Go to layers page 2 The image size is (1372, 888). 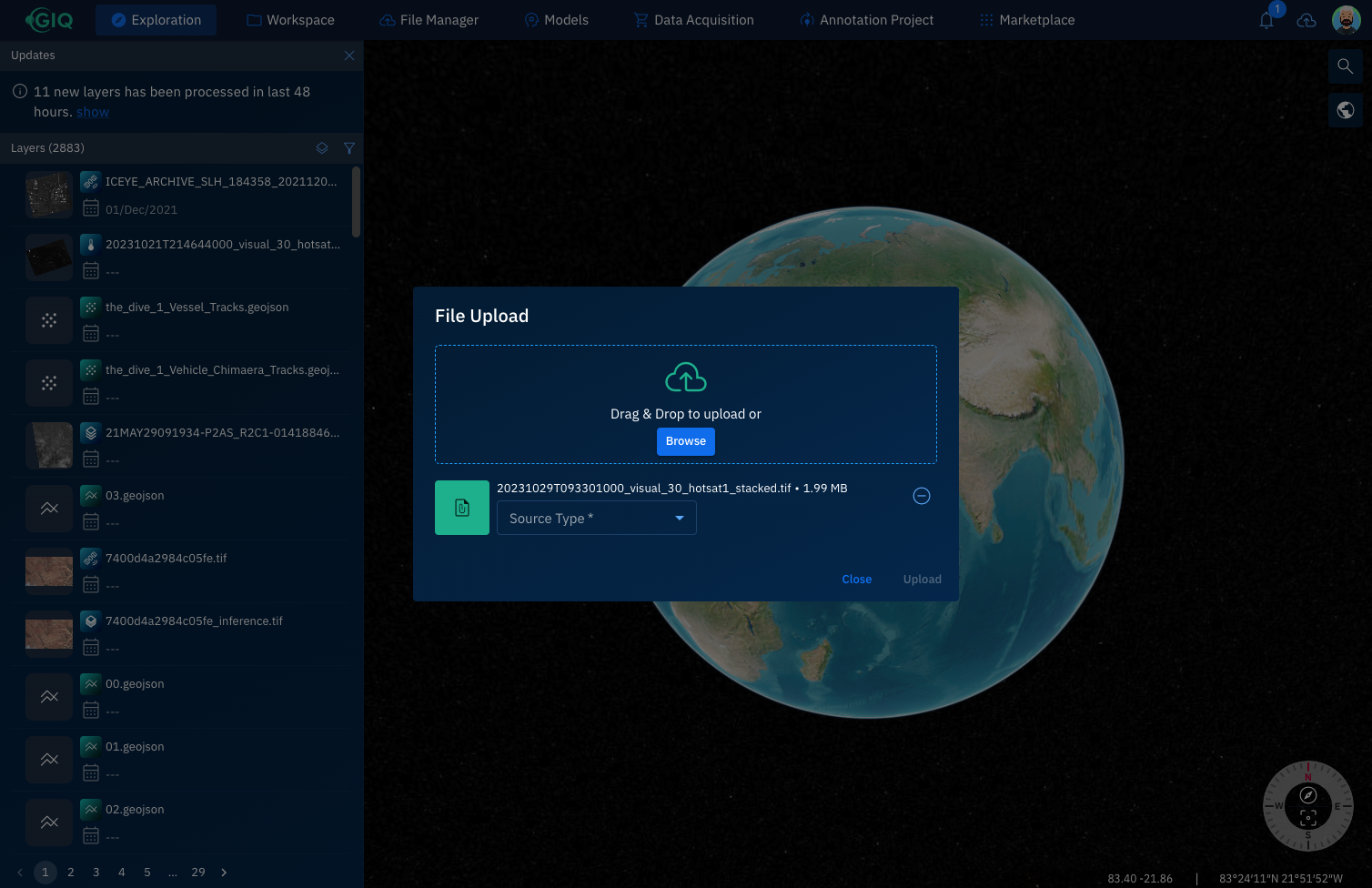point(71,873)
